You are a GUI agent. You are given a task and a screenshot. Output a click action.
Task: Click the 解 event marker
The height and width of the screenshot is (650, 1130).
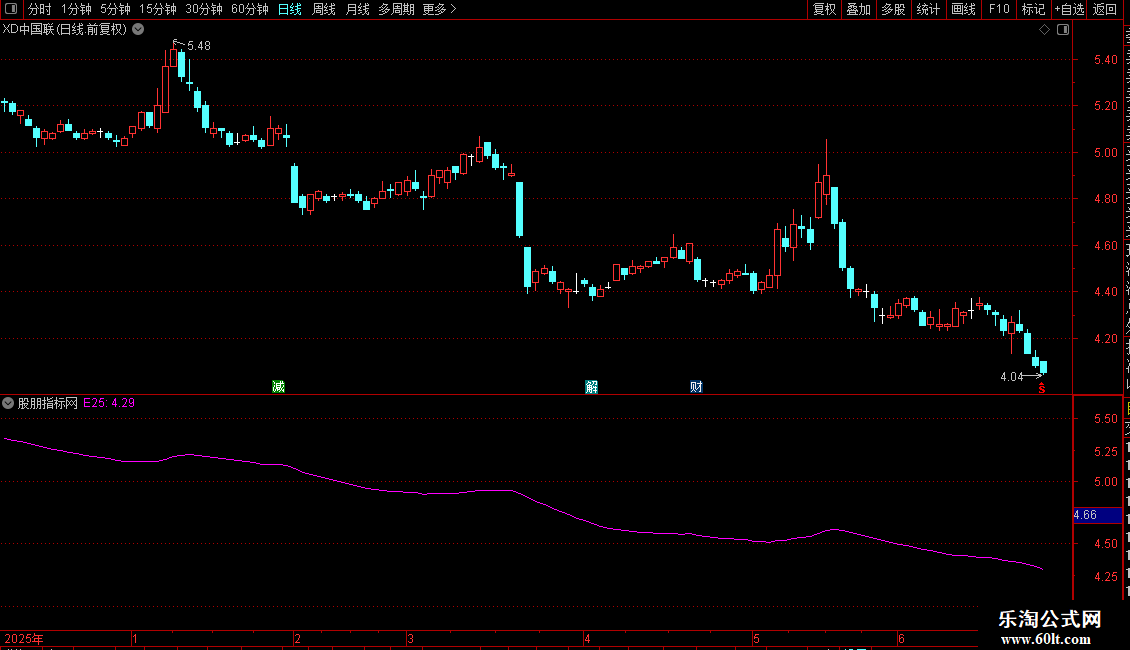coord(592,387)
